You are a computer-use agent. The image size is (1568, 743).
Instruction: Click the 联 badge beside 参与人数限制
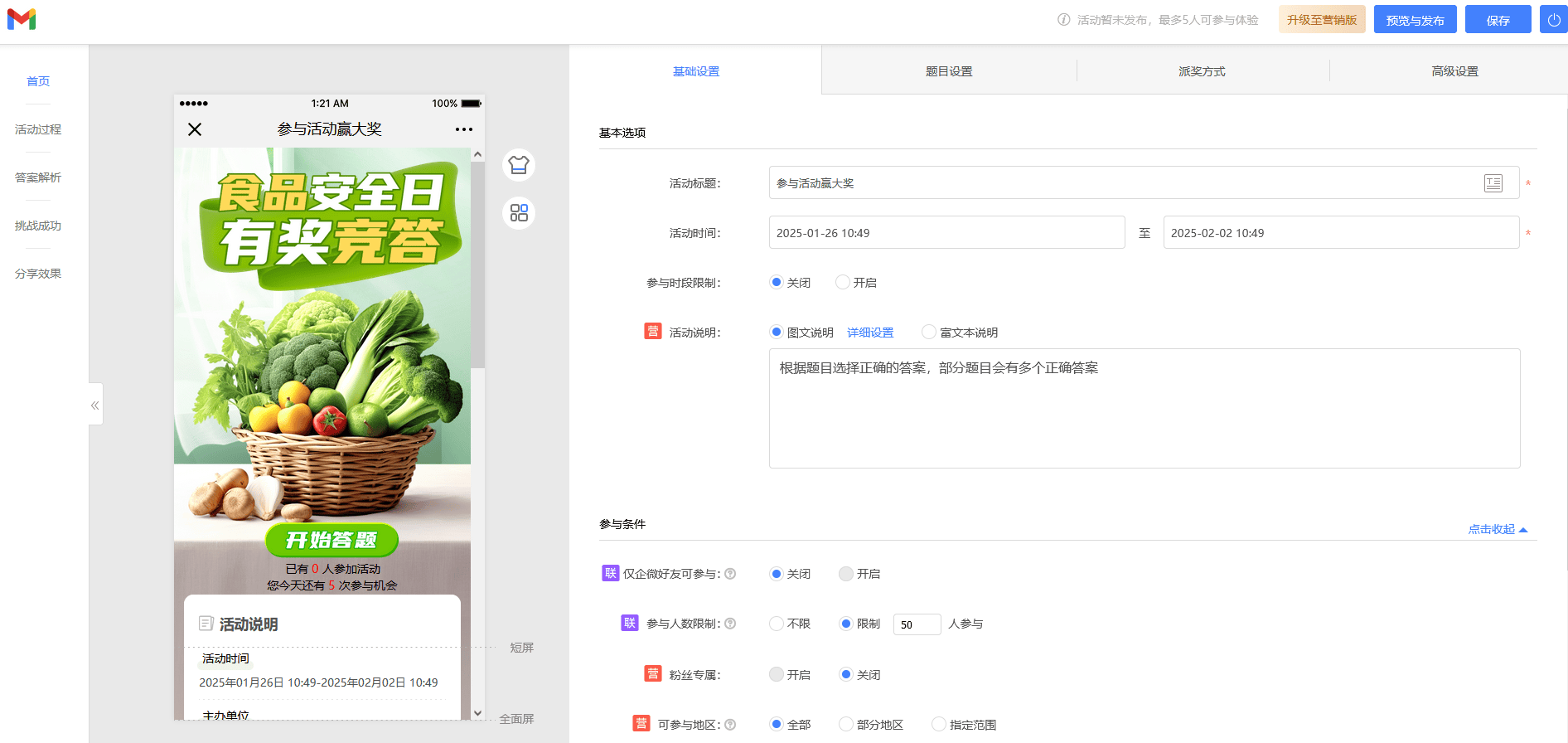(630, 623)
